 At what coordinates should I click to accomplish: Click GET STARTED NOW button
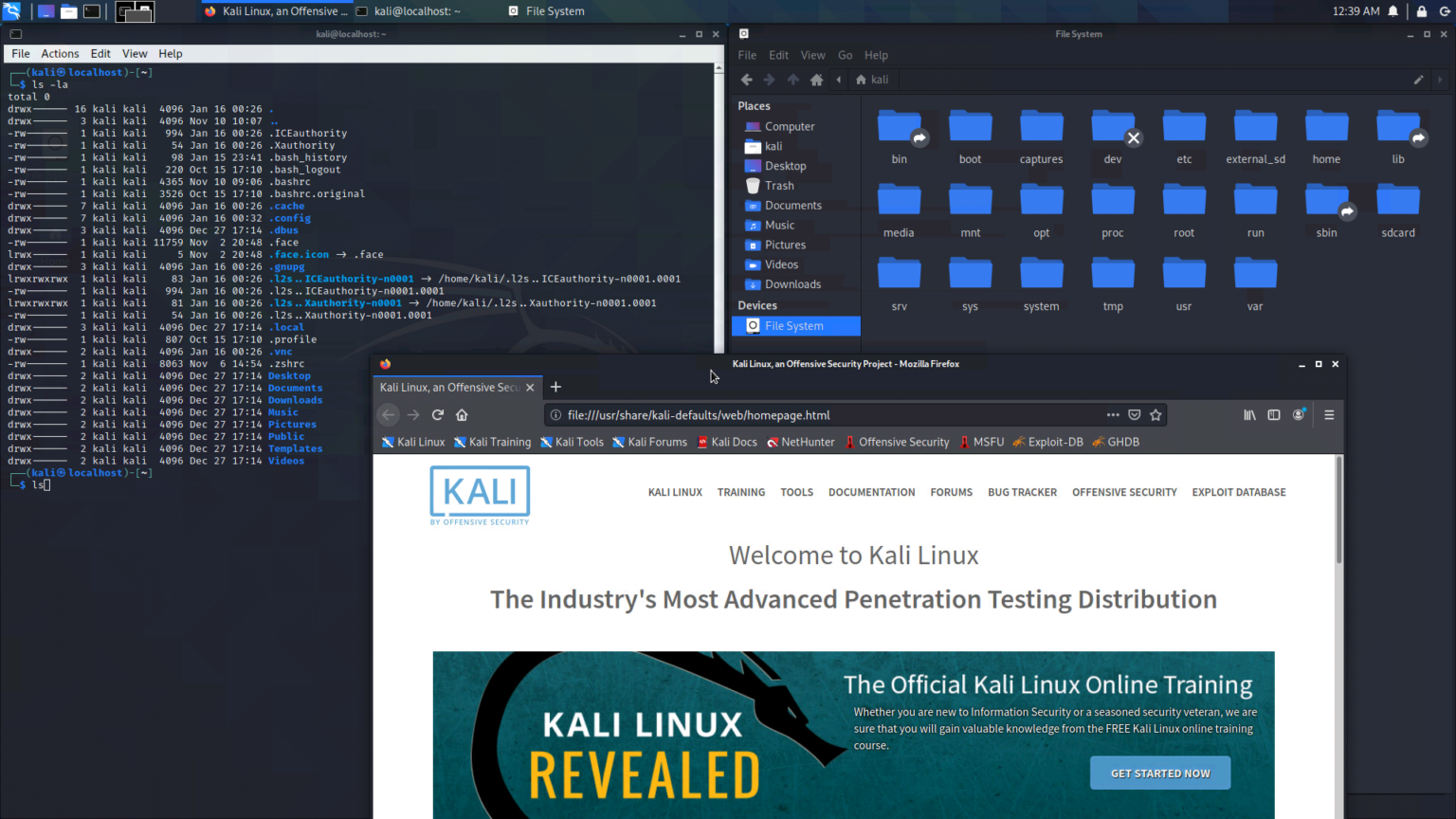point(1159,773)
